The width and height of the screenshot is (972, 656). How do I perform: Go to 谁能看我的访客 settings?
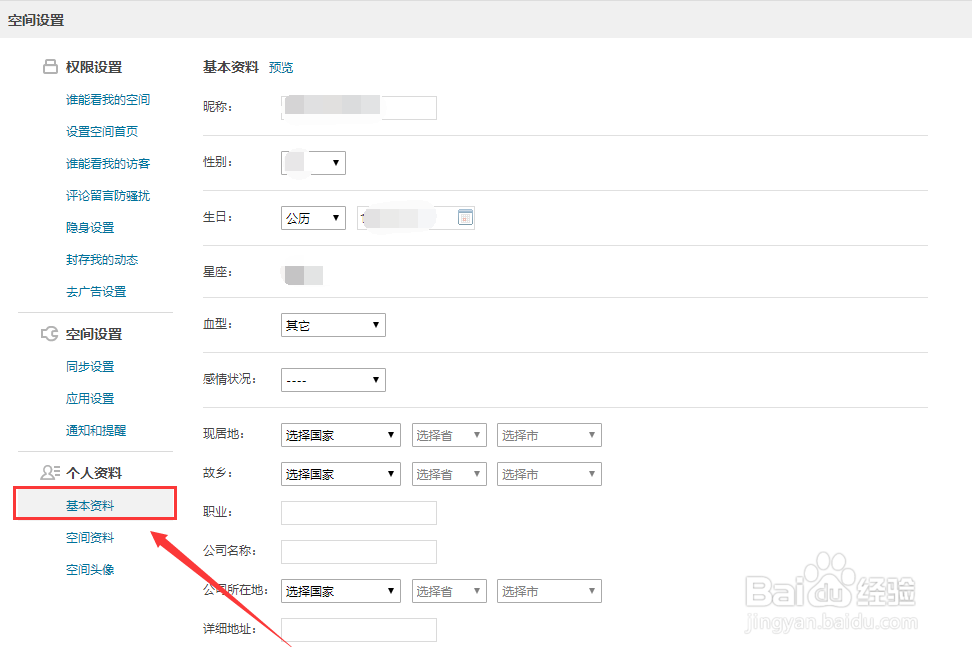click(x=108, y=164)
